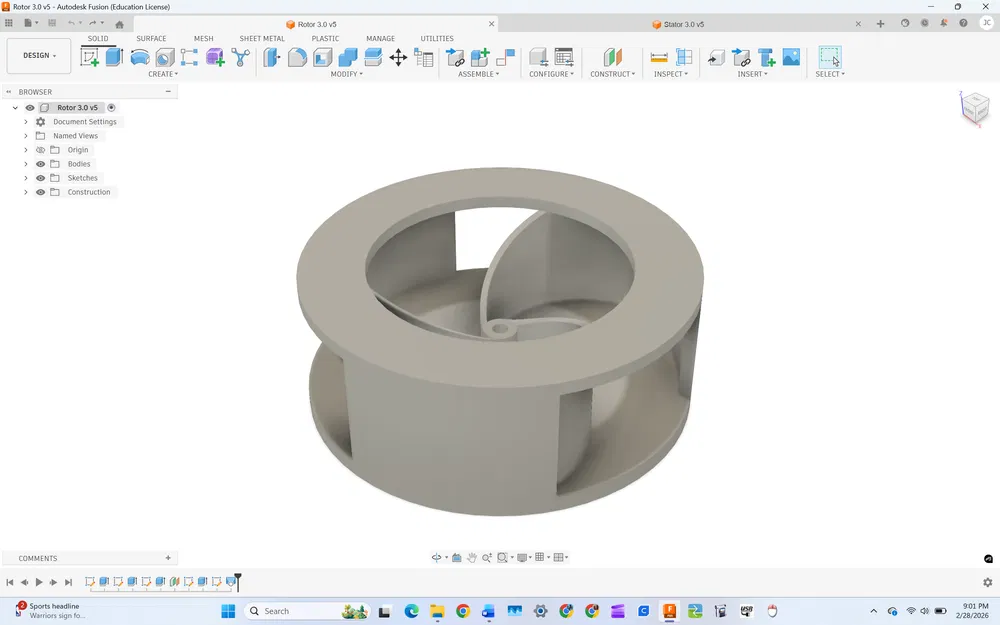Activate the Window Select tool
The image size is (1000, 625).
[830, 57]
